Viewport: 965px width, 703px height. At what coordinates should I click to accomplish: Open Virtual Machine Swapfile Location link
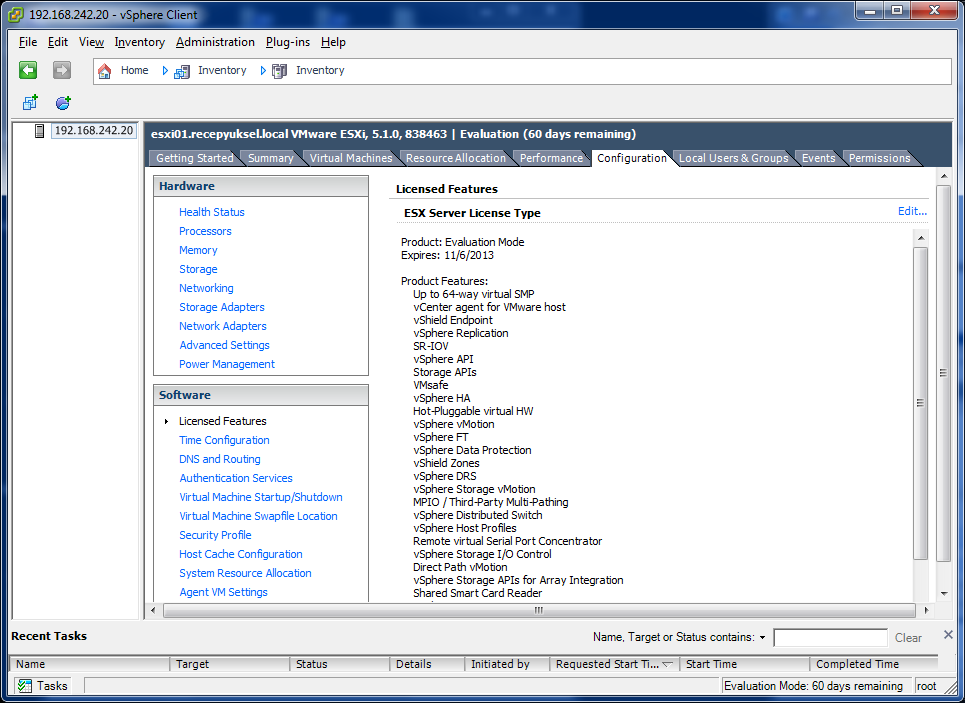pos(258,516)
